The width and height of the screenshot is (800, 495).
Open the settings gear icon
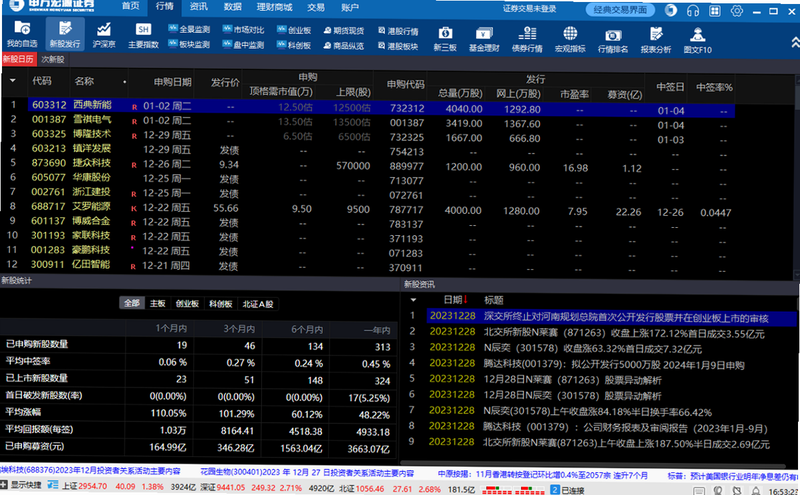736,10
